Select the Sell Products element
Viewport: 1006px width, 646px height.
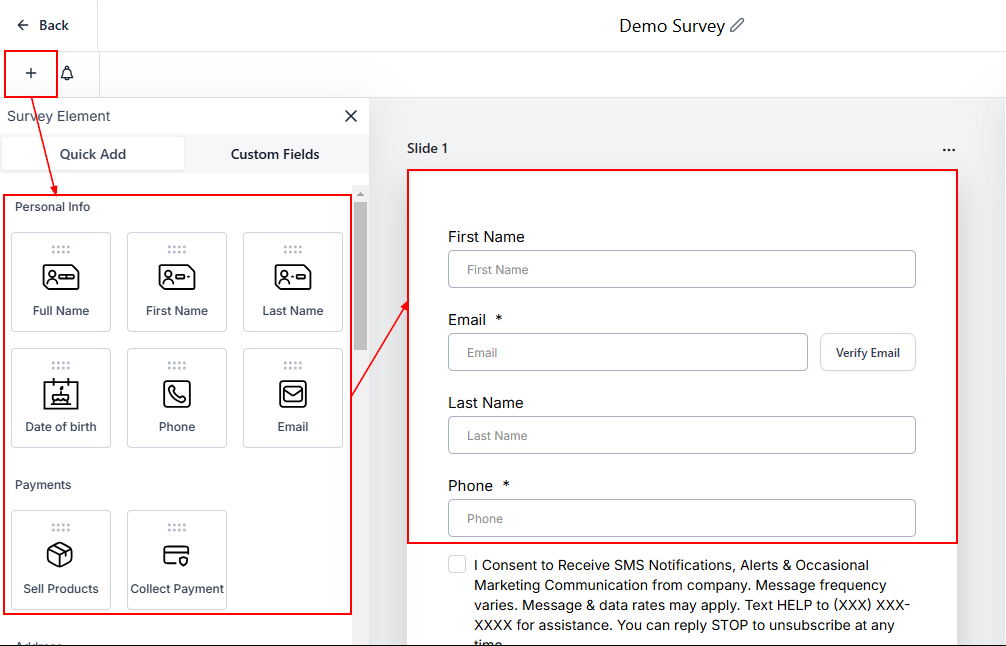[61, 560]
